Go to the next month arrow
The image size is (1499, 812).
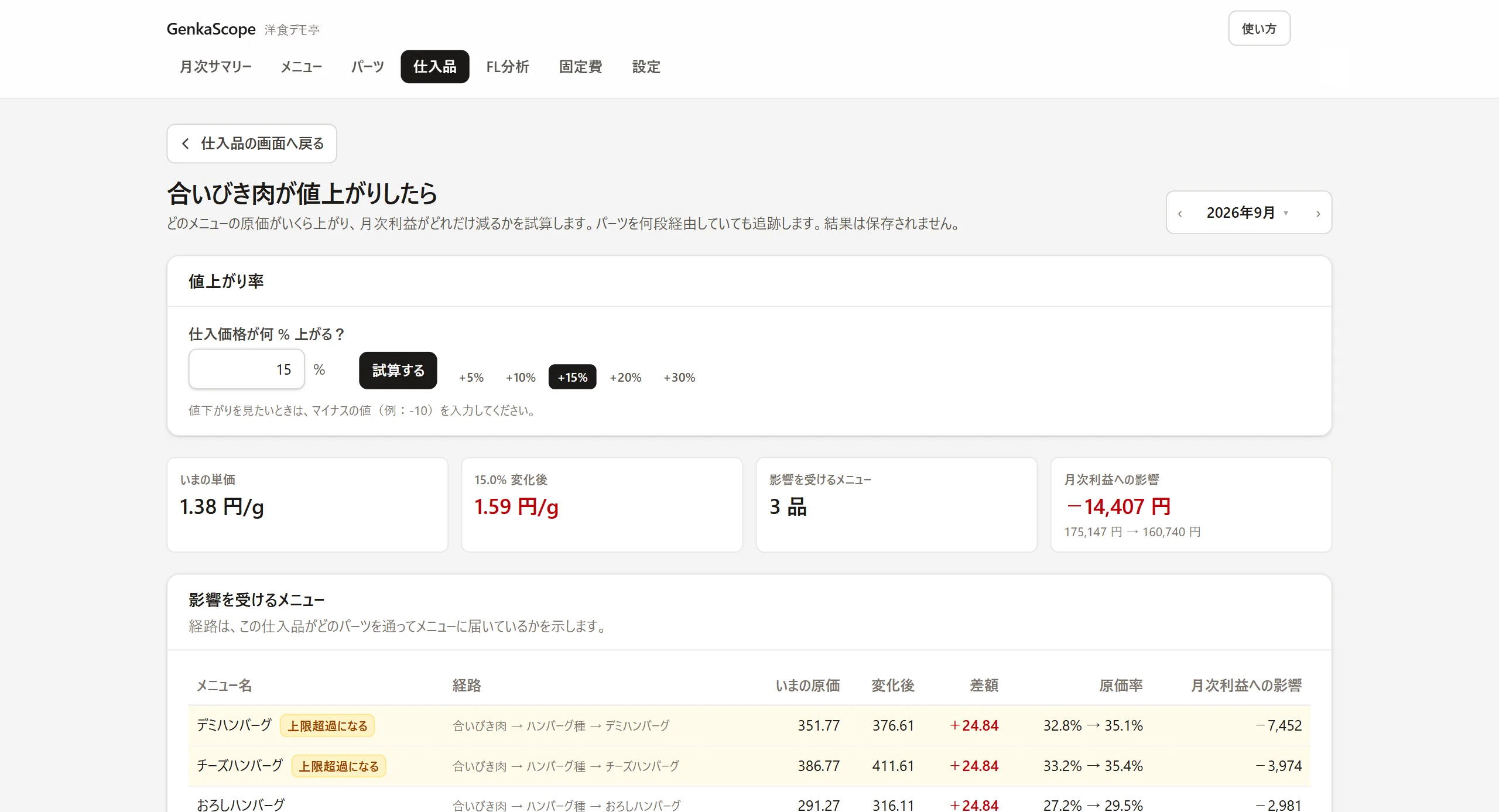(1318, 213)
